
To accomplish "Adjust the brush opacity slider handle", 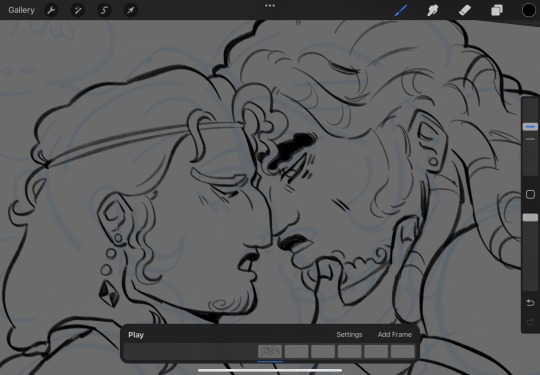I will [x=530, y=218].
